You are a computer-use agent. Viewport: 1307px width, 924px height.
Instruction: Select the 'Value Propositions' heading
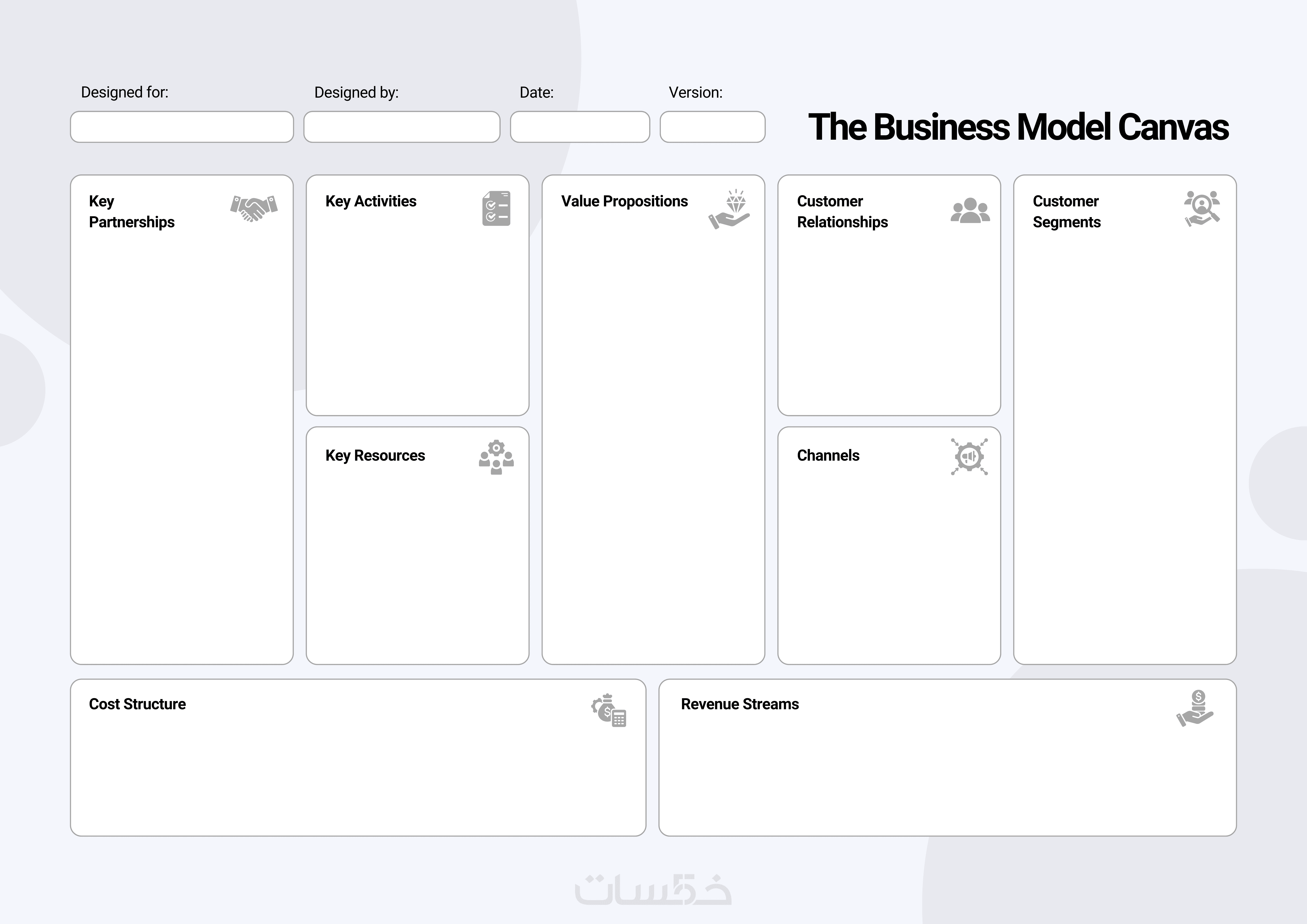click(x=624, y=202)
